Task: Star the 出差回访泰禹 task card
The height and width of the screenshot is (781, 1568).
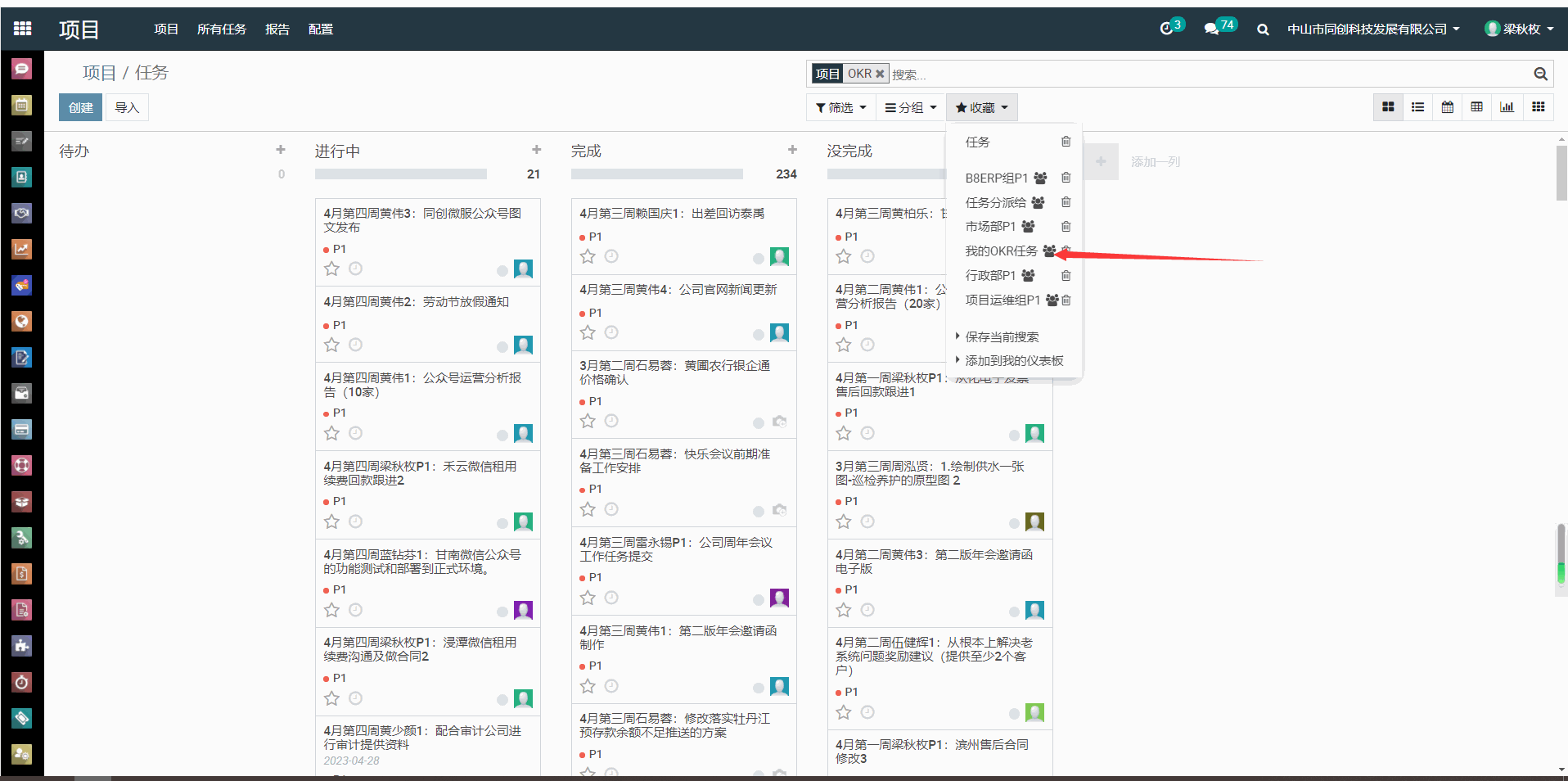Action: click(588, 256)
